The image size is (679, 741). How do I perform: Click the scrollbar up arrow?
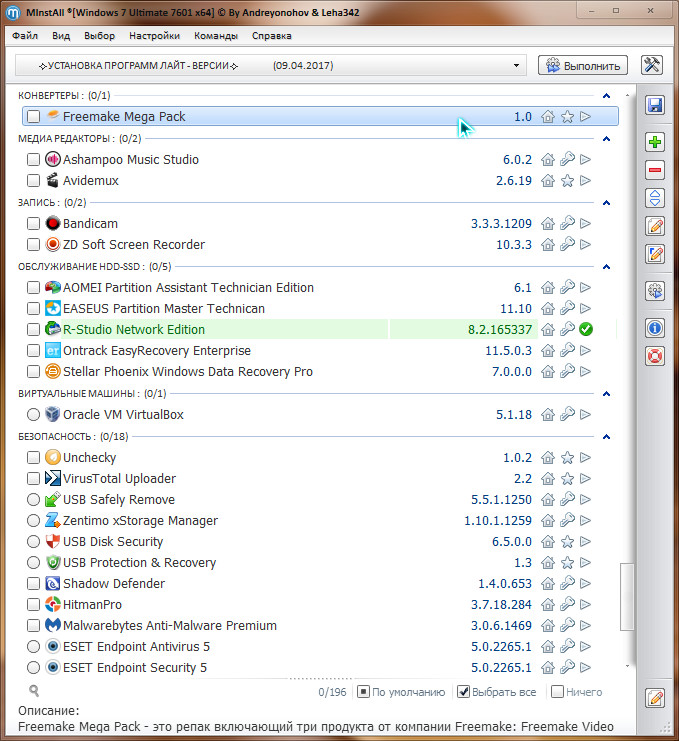pos(627,95)
